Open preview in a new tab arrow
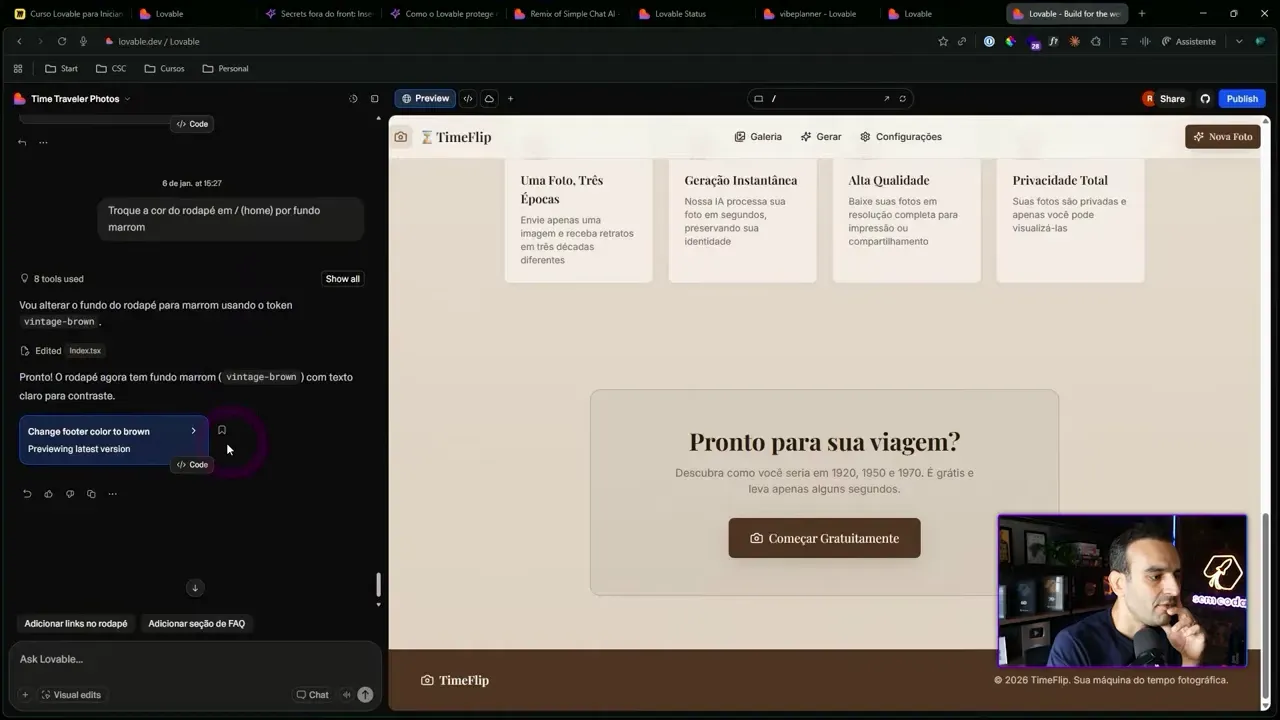 click(886, 98)
